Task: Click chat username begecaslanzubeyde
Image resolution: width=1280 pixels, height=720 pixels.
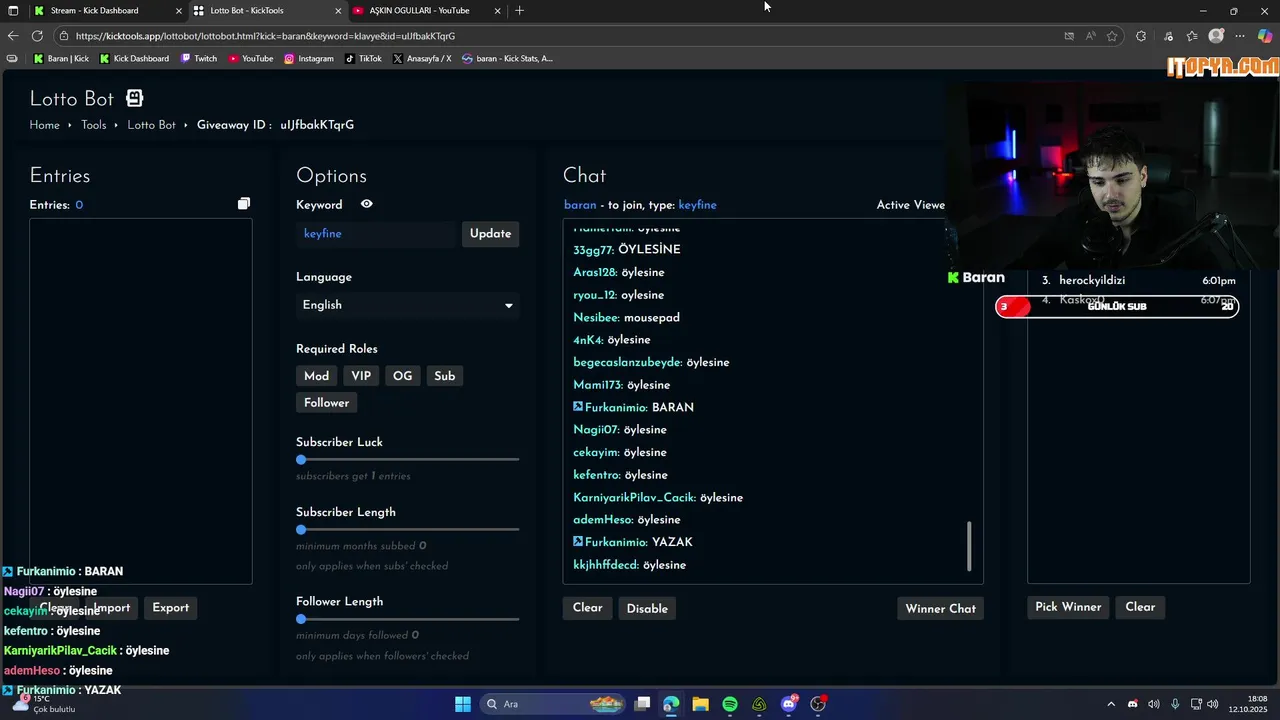Action: coord(627,362)
